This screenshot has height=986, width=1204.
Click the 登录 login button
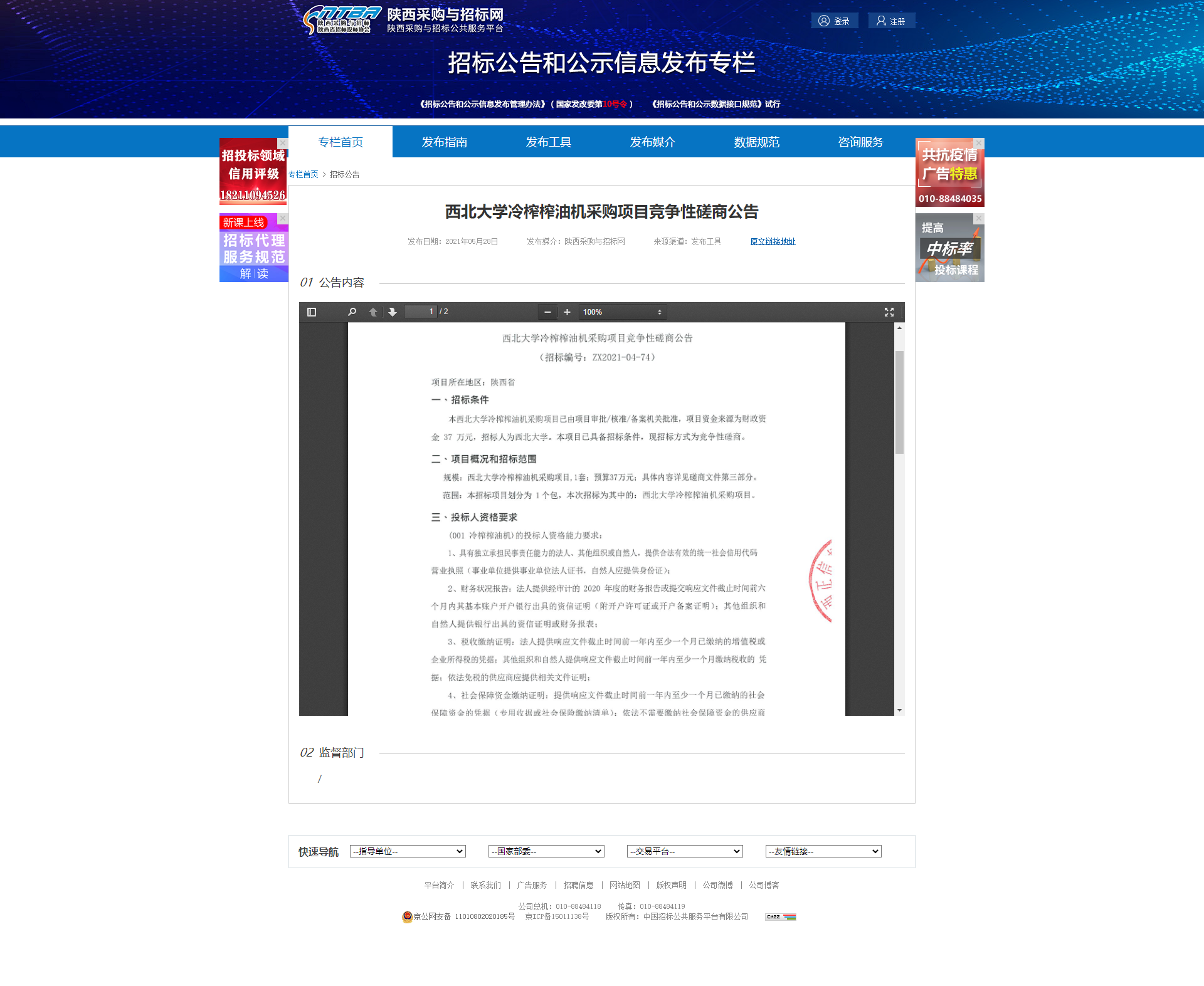pos(835,21)
